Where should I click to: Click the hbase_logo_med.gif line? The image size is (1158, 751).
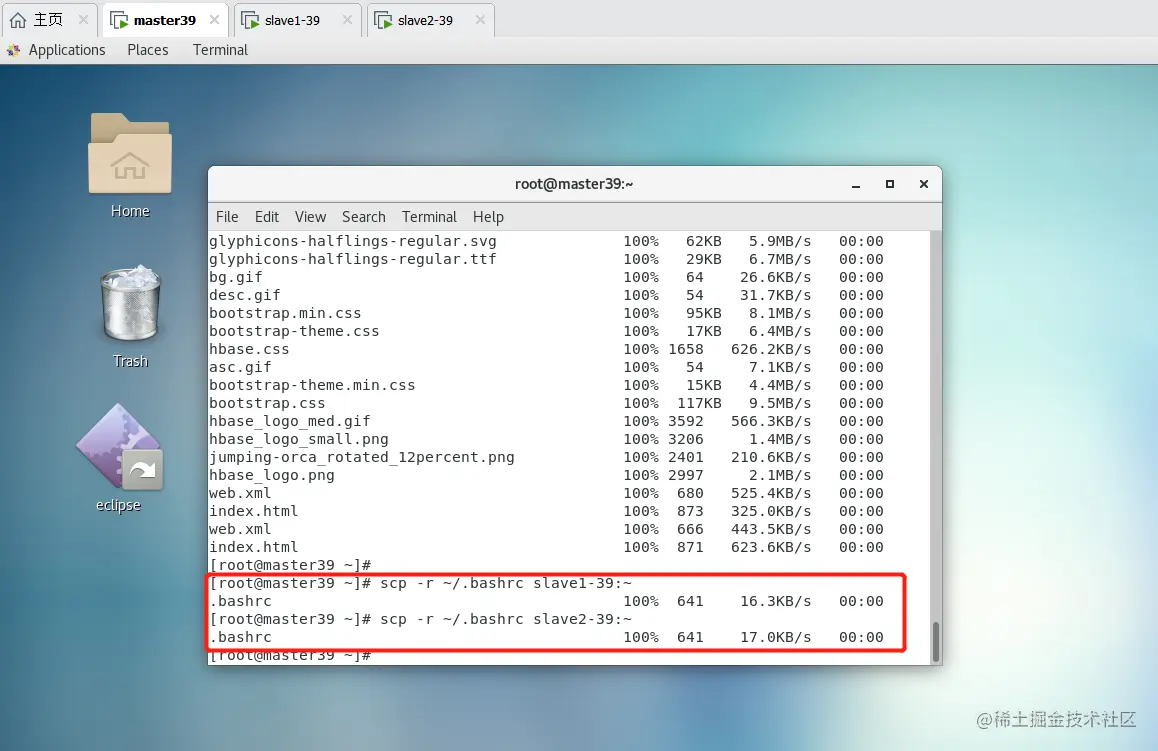coord(547,422)
